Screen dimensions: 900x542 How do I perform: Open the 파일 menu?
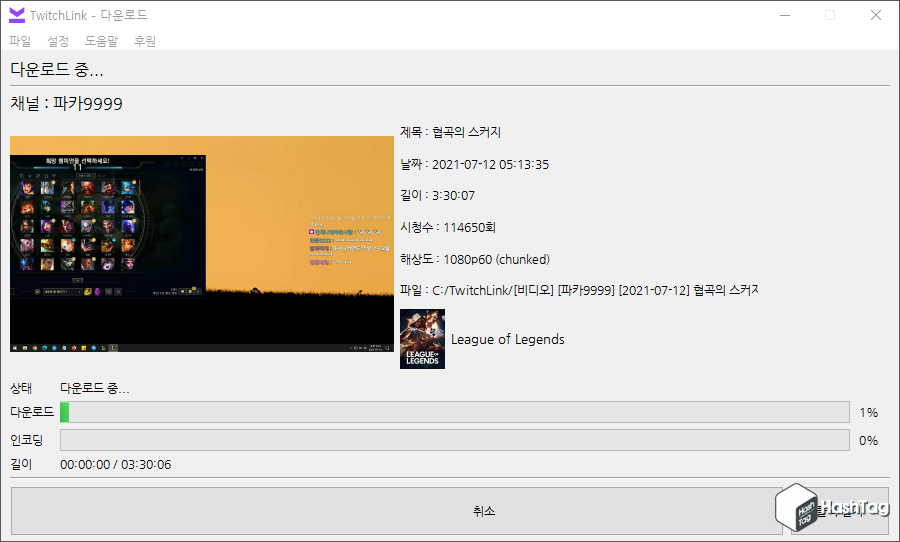(20, 41)
